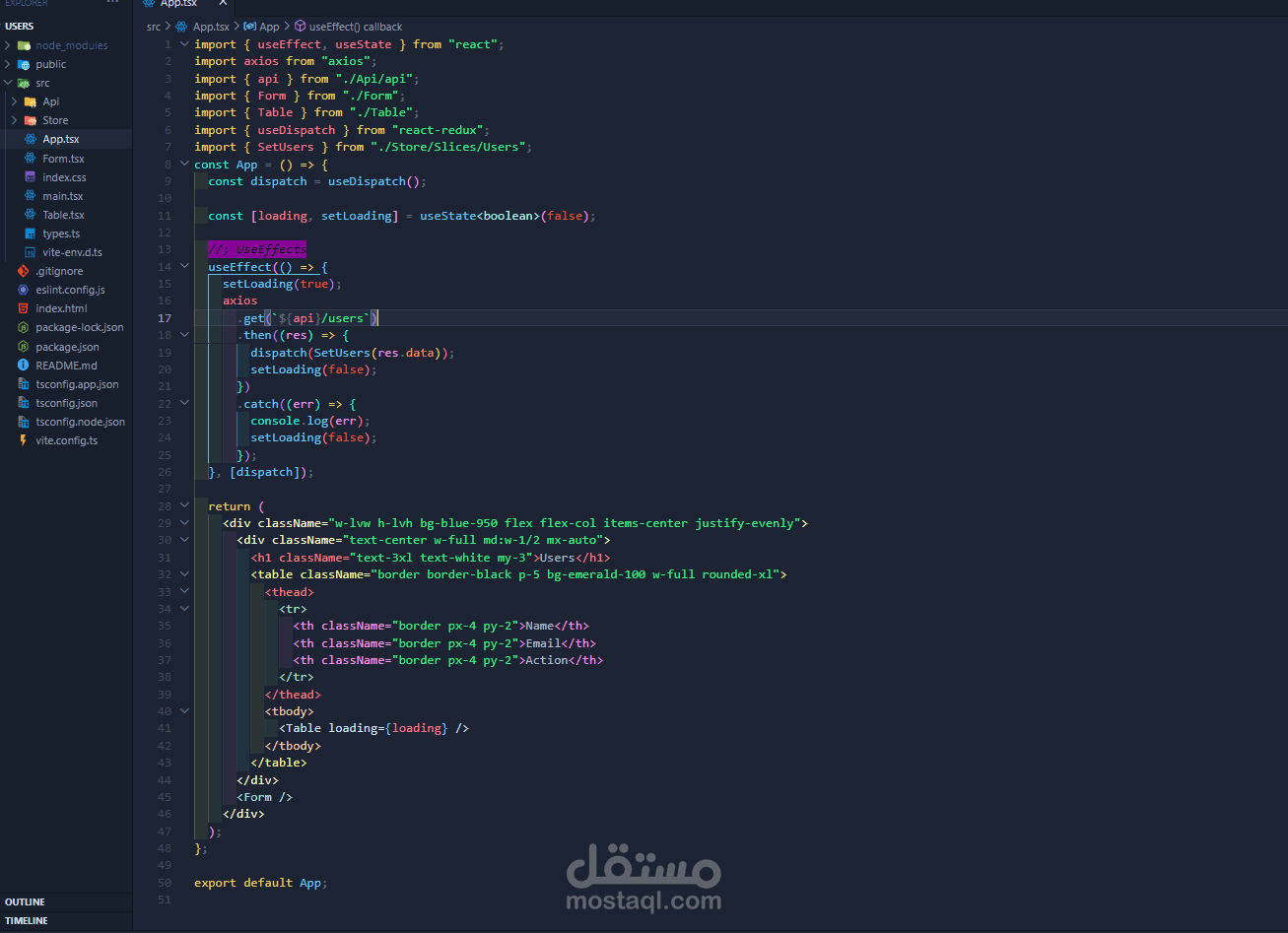Image resolution: width=1288 pixels, height=933 pixels.
Task: Expand the TIMELINE panel
Action: point(27,921)
